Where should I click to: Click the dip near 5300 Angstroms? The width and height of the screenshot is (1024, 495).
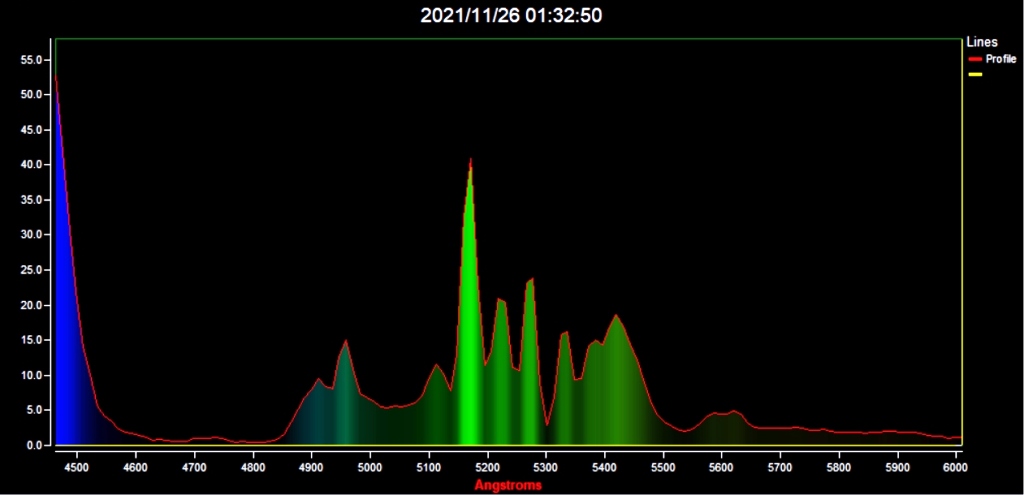(547, 424)
